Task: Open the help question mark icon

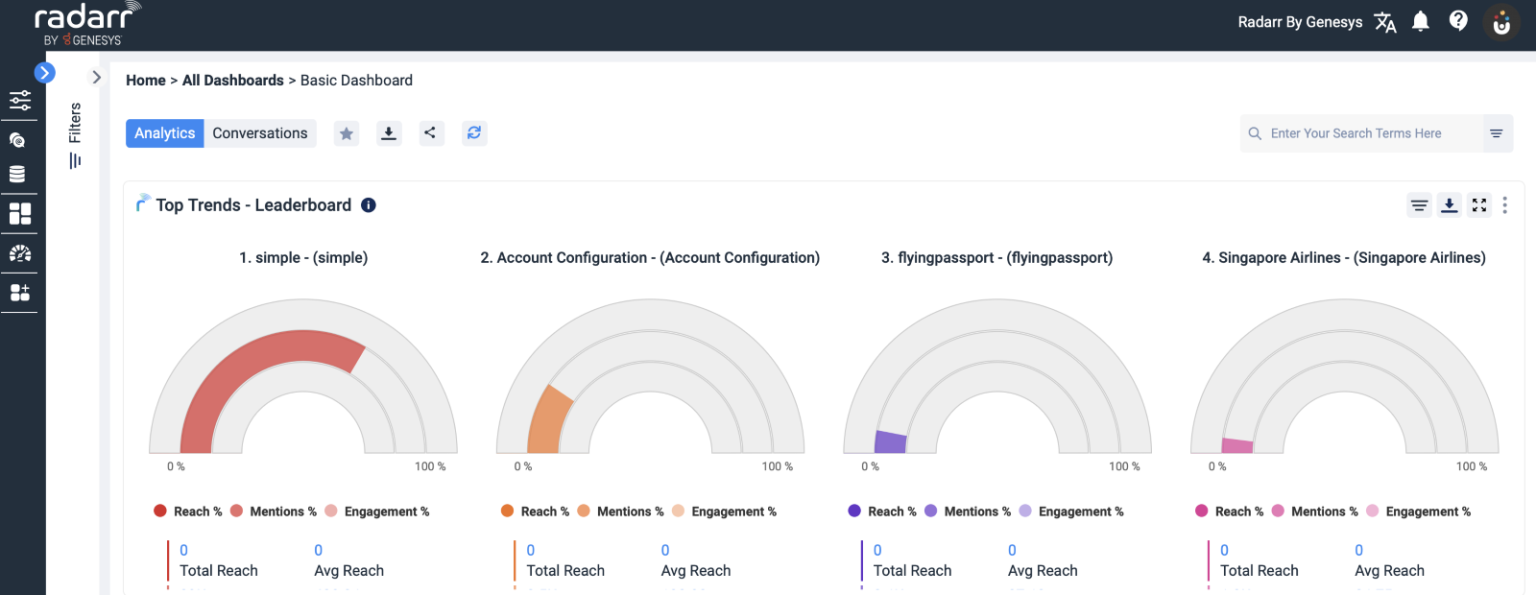Action: click(1458, 20)
